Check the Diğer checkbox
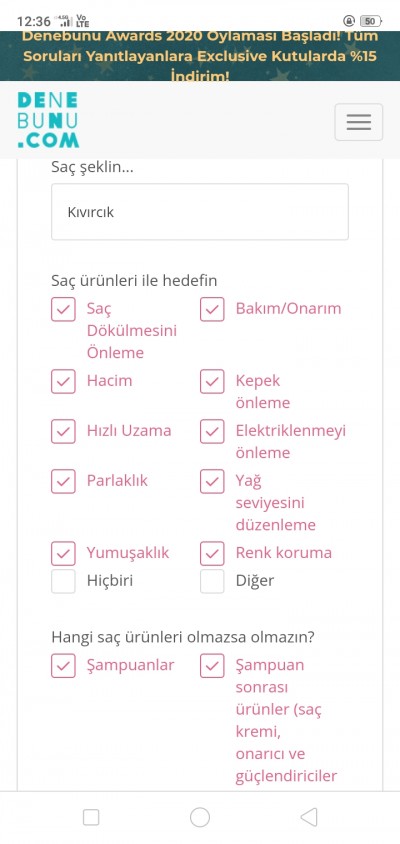The image size is (400, 844). click(x=212, y=581)
